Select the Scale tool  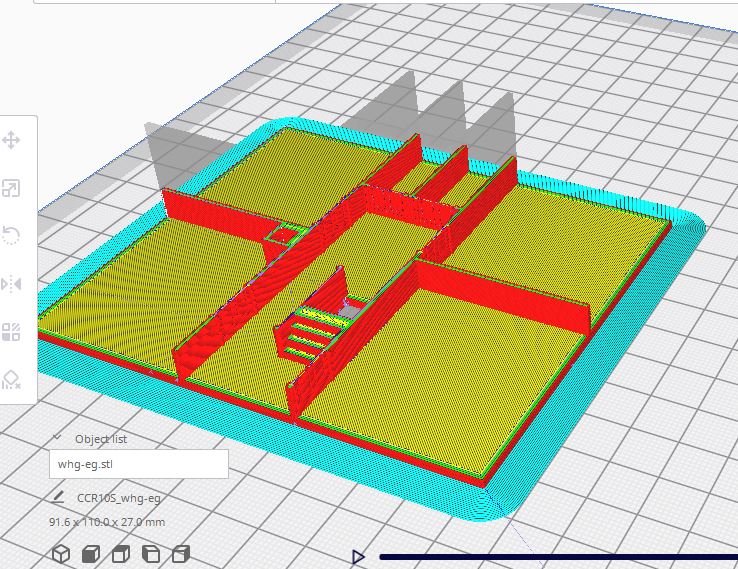click(x=12, y=188)
